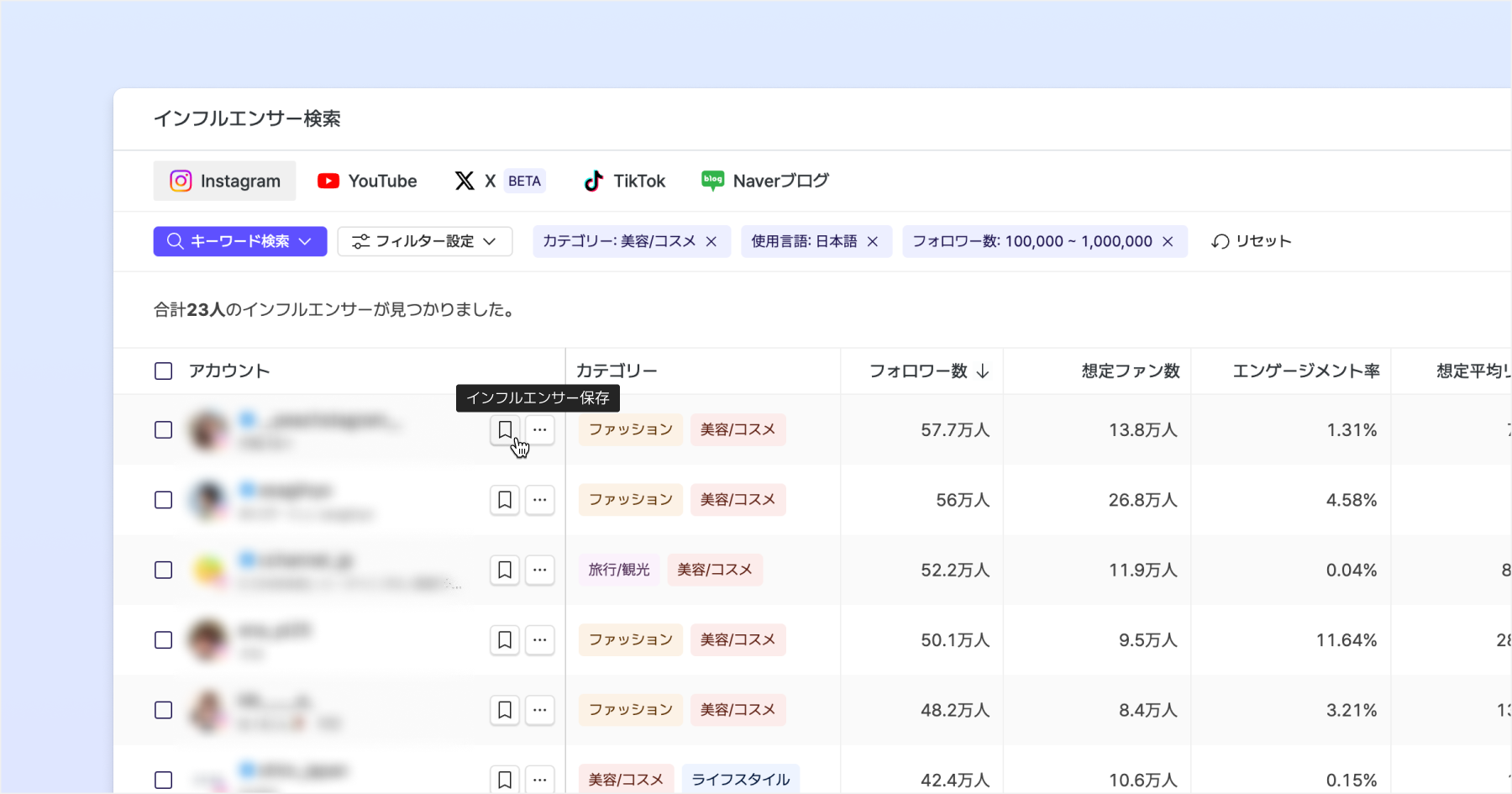Screen dimensions: 1512x794
Task: Bookmark the influencer with 48.2万人 followers
Action: coord(505,710)
